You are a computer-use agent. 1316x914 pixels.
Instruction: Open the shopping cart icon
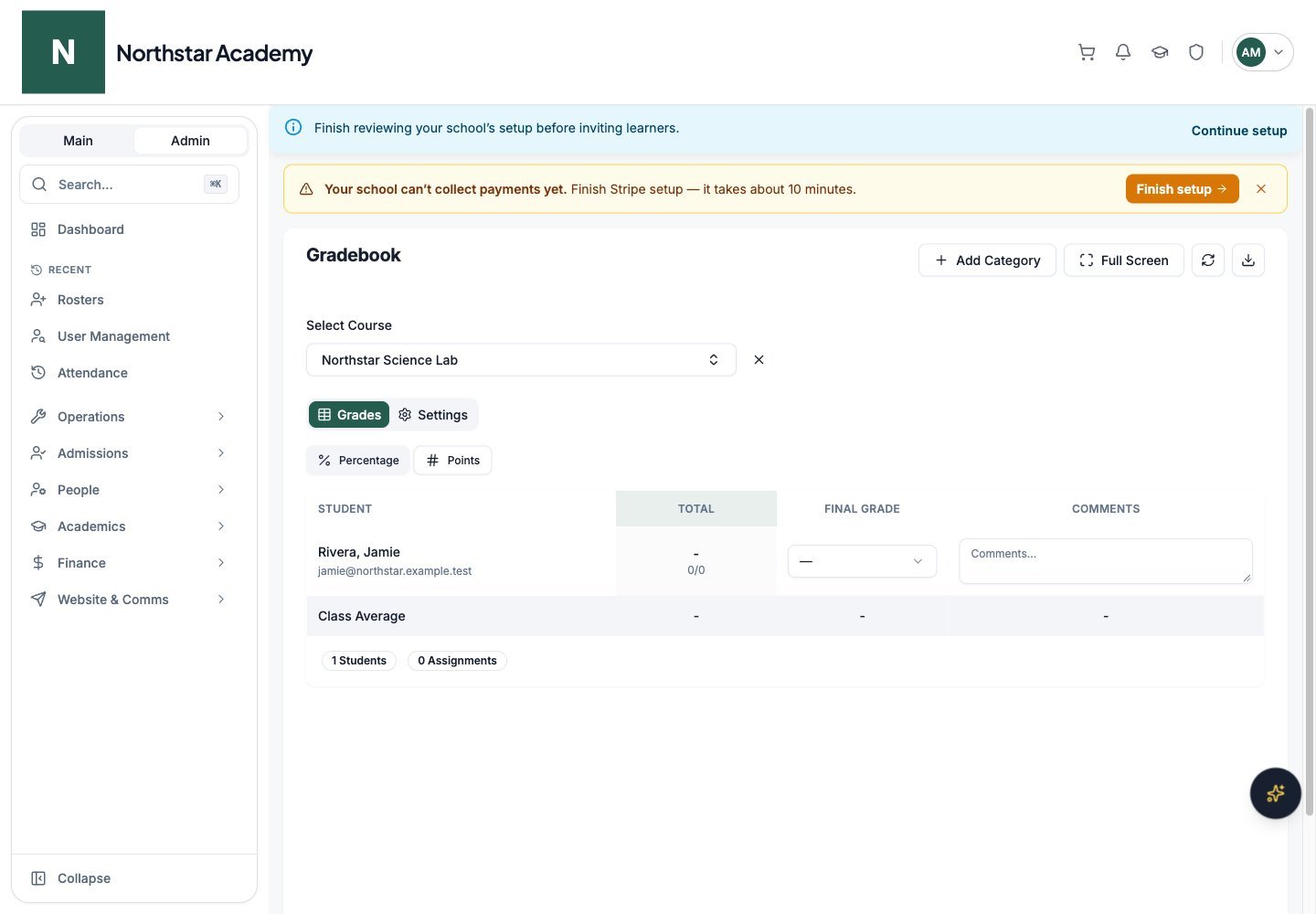(1087, 52)
